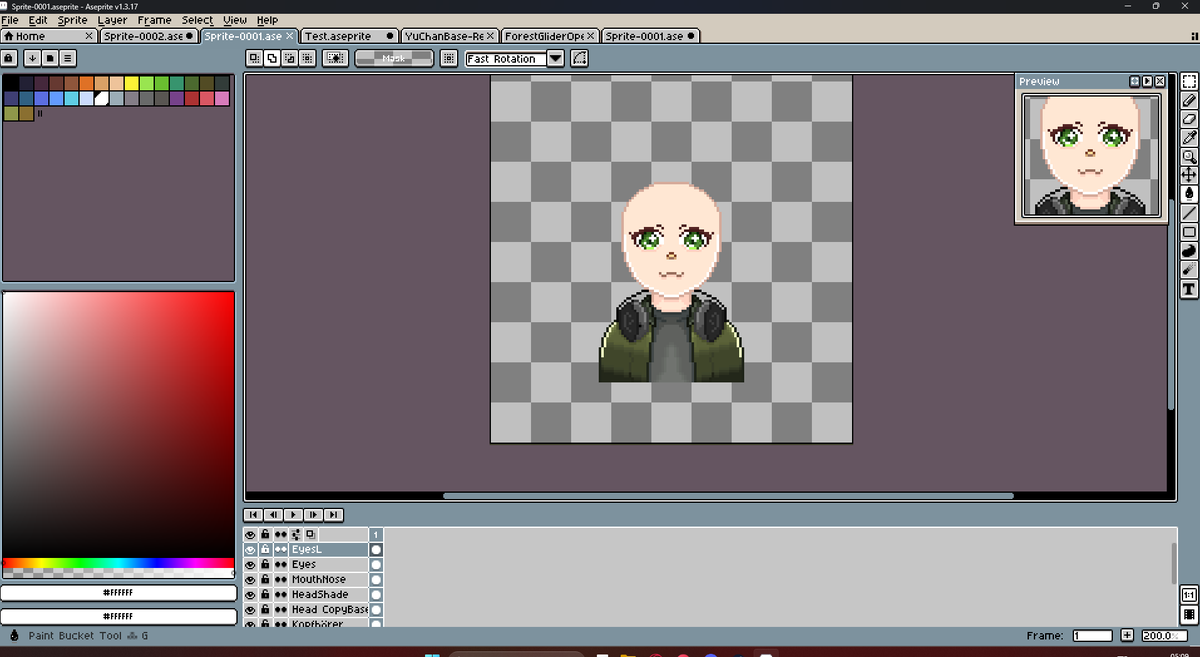Click the Mask opacity slider
Viewport: 1200px width, 657px height.
pyautogui.click(x=394, y=58)
